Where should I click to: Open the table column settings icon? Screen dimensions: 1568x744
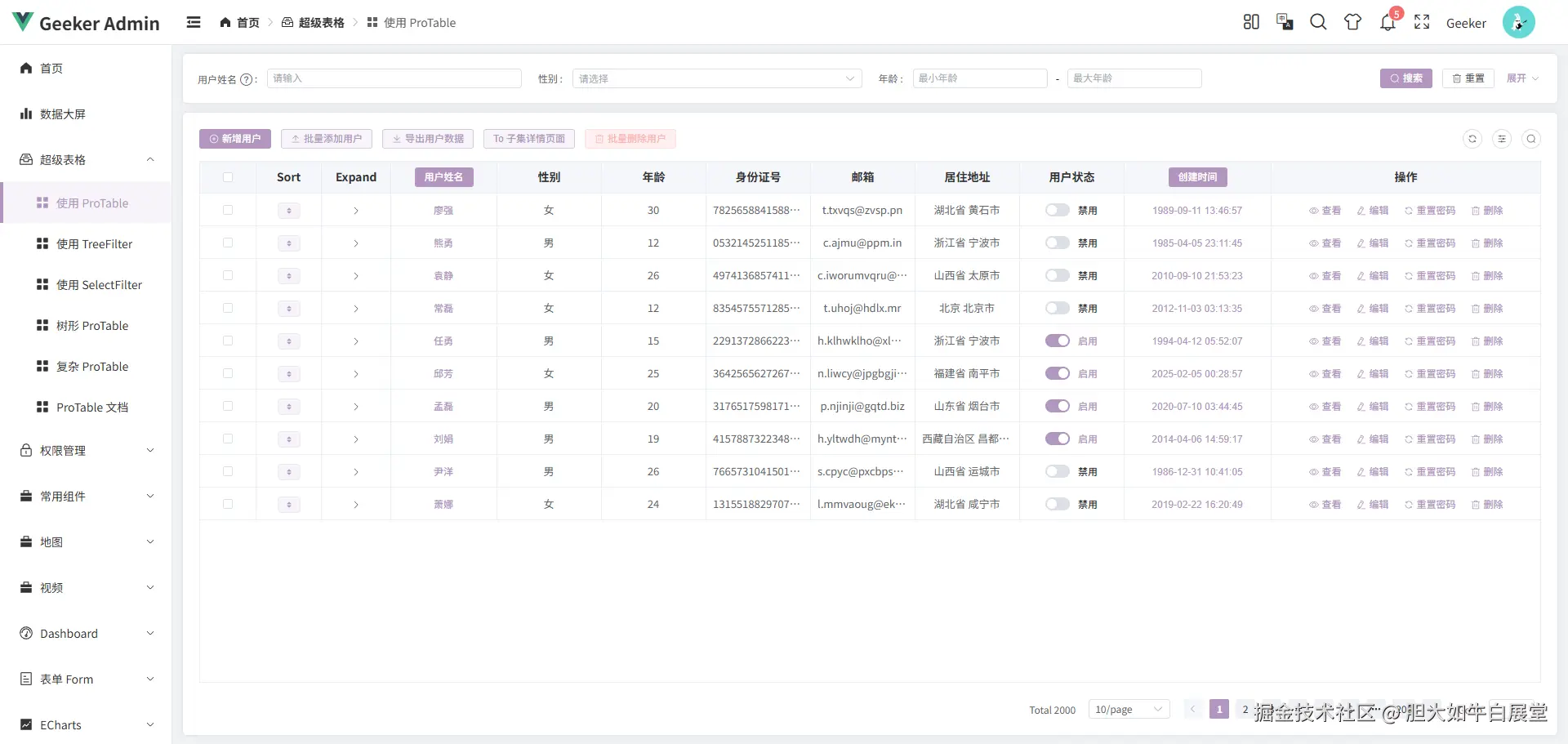click(1502, 139)
